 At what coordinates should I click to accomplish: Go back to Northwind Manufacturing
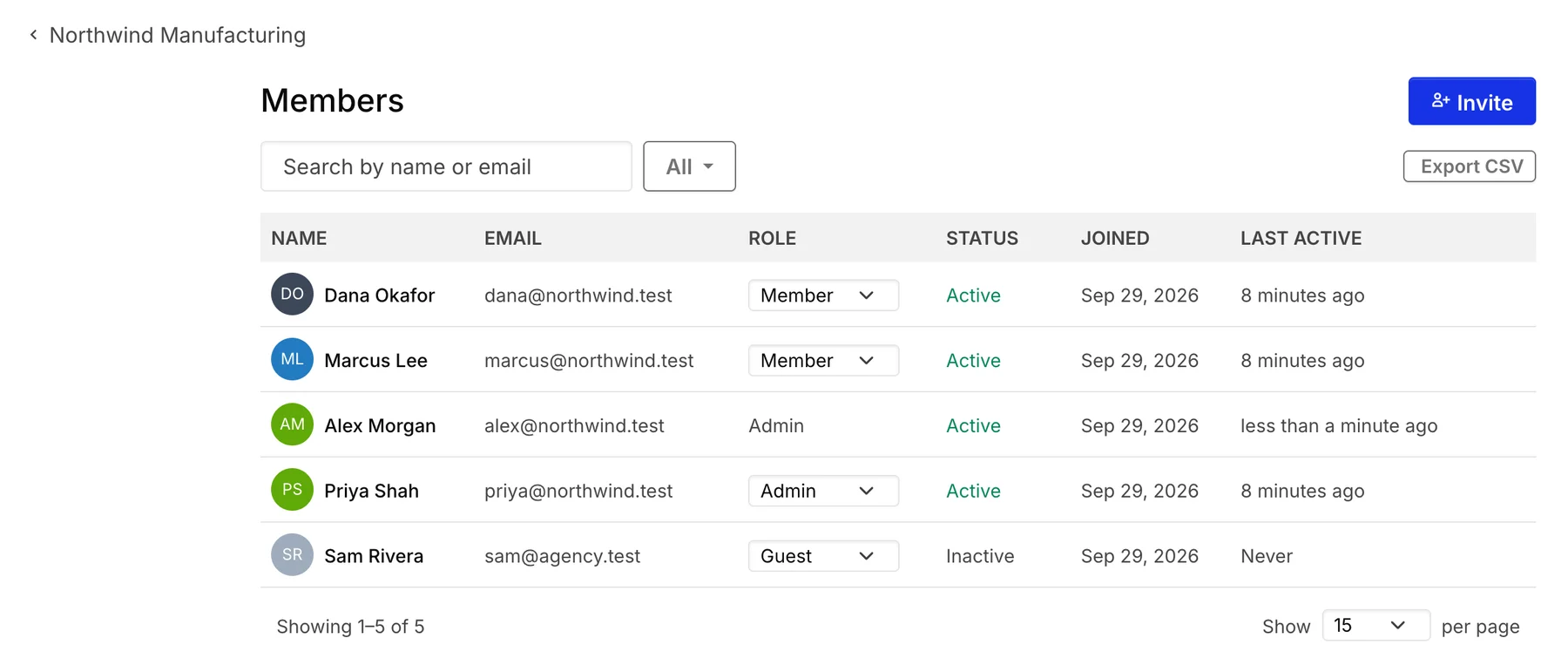tap(178, 35)
